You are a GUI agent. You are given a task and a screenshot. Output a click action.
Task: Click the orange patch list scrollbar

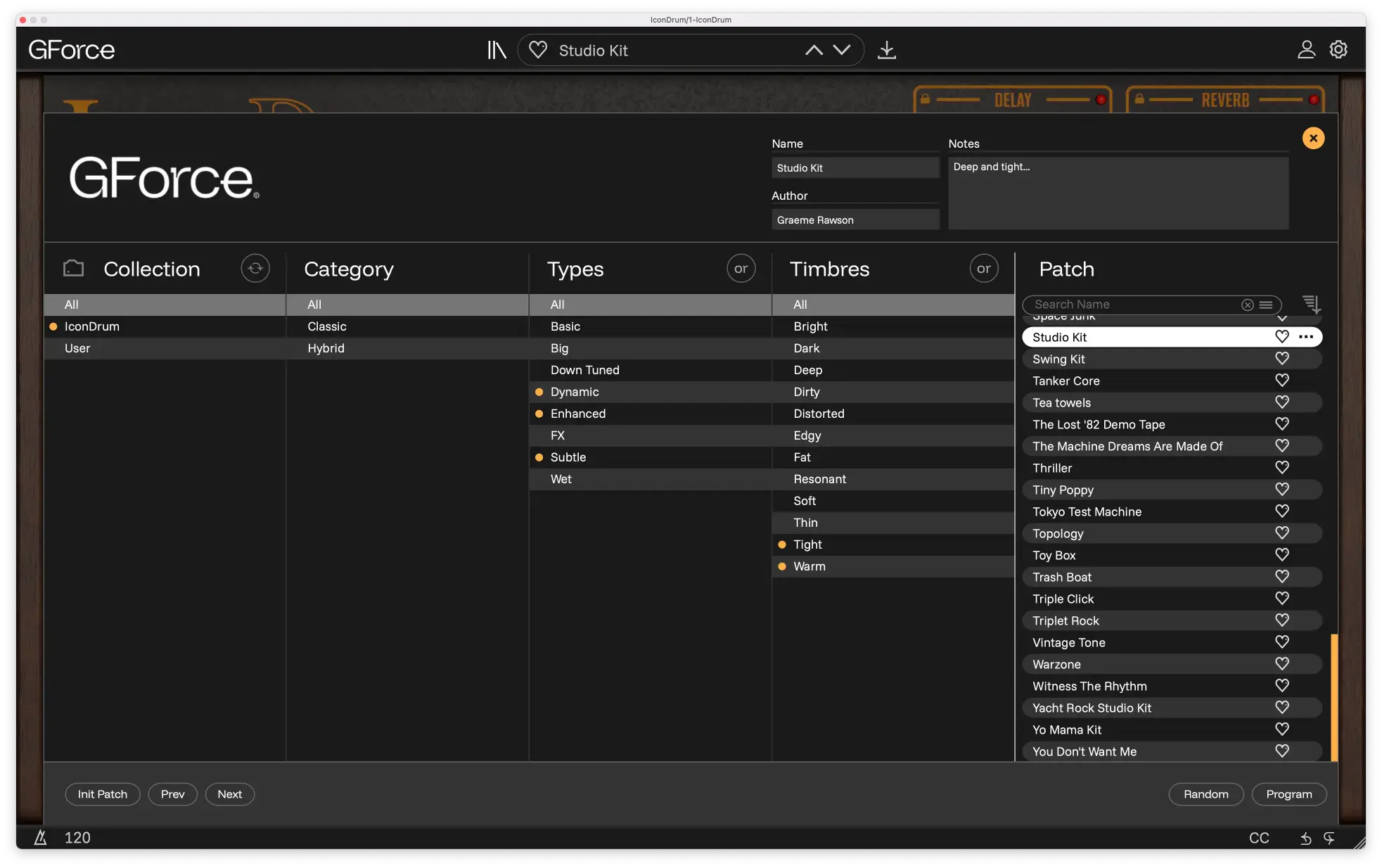coord(1333,697)
